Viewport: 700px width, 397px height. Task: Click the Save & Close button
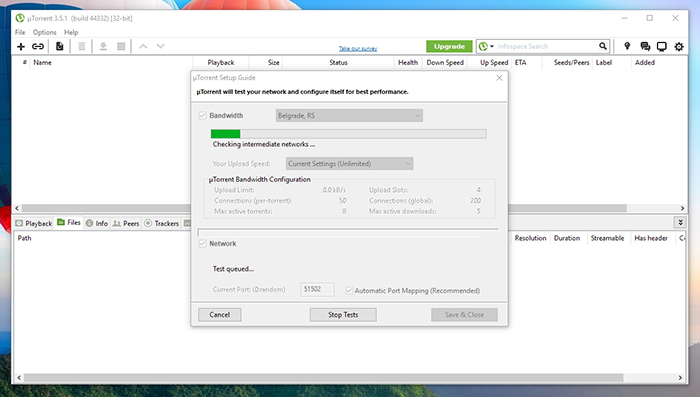coord(464,315)
